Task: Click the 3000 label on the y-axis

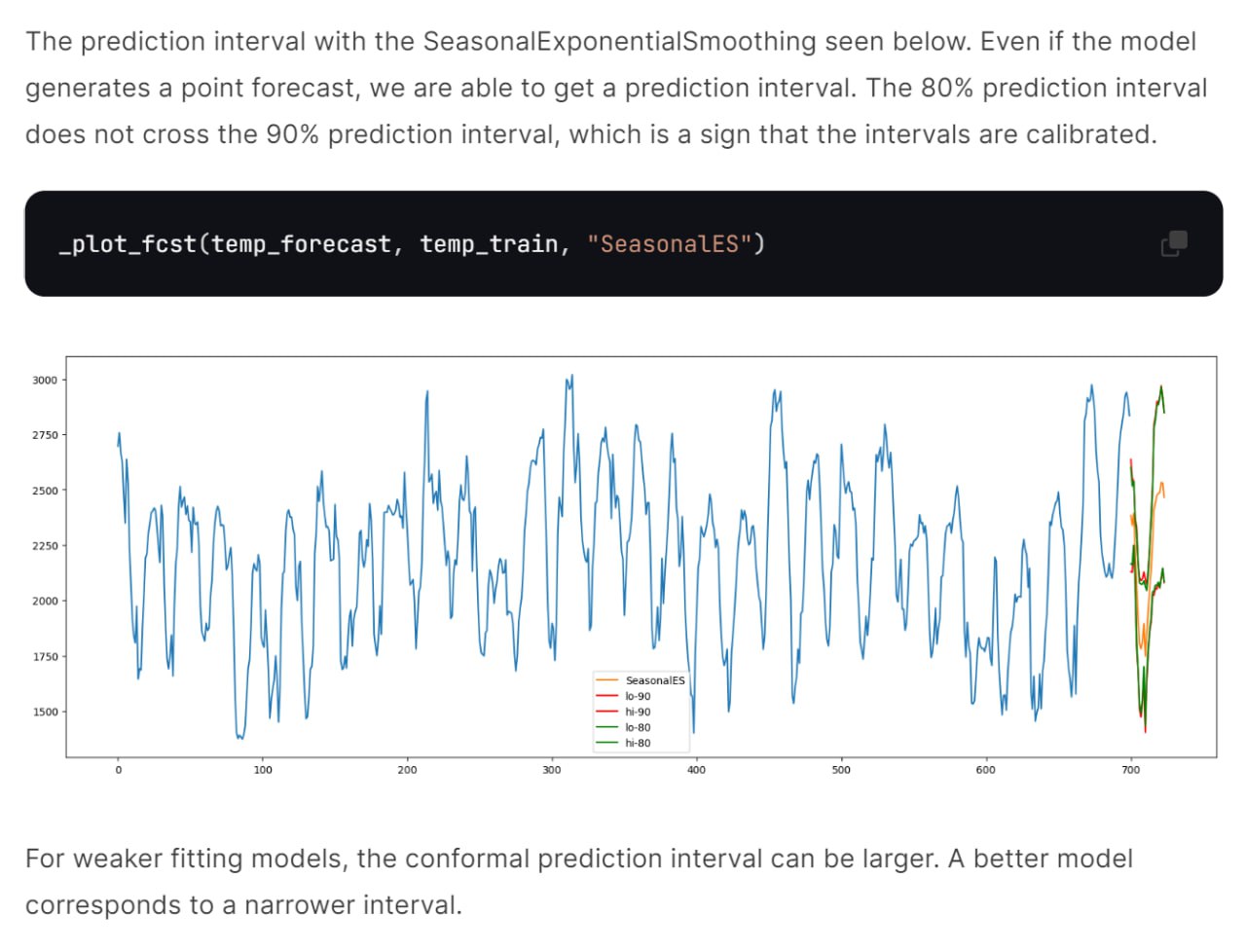Action: [x=45, y=380]
